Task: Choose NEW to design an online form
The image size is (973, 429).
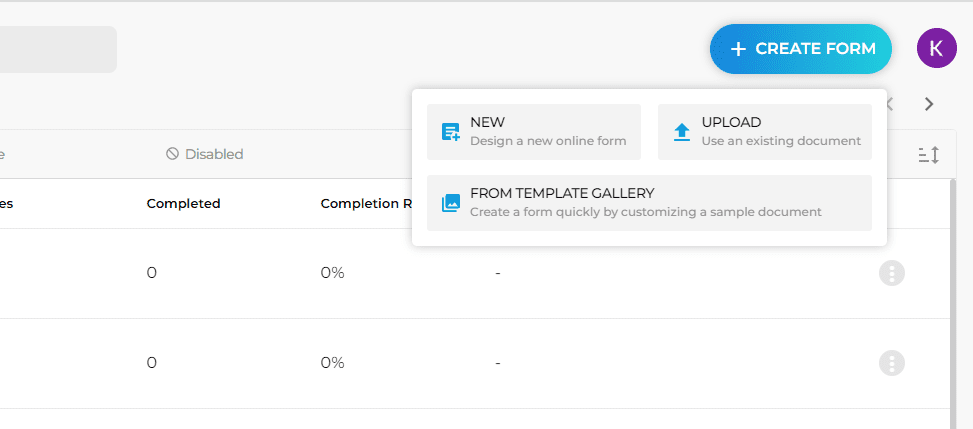Action: [534, 132]
